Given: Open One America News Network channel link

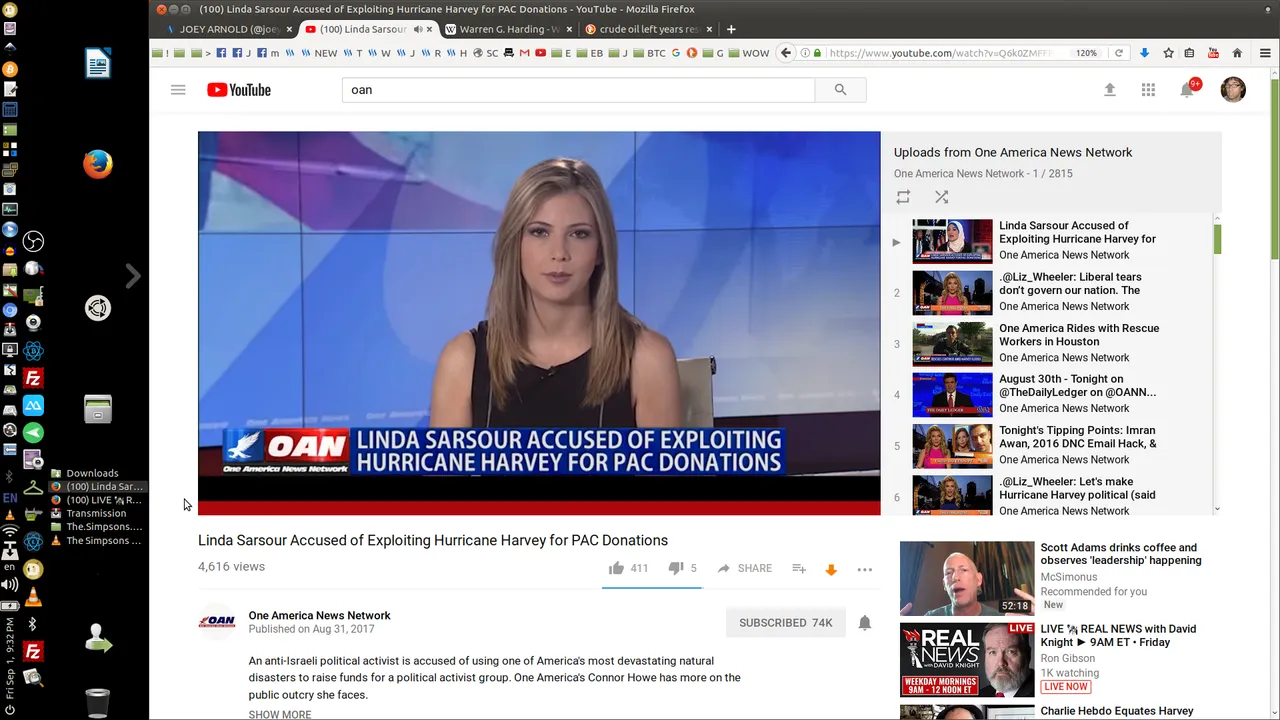Looking at the screenshot, I should pyautogui.click(x=319, y=615).
